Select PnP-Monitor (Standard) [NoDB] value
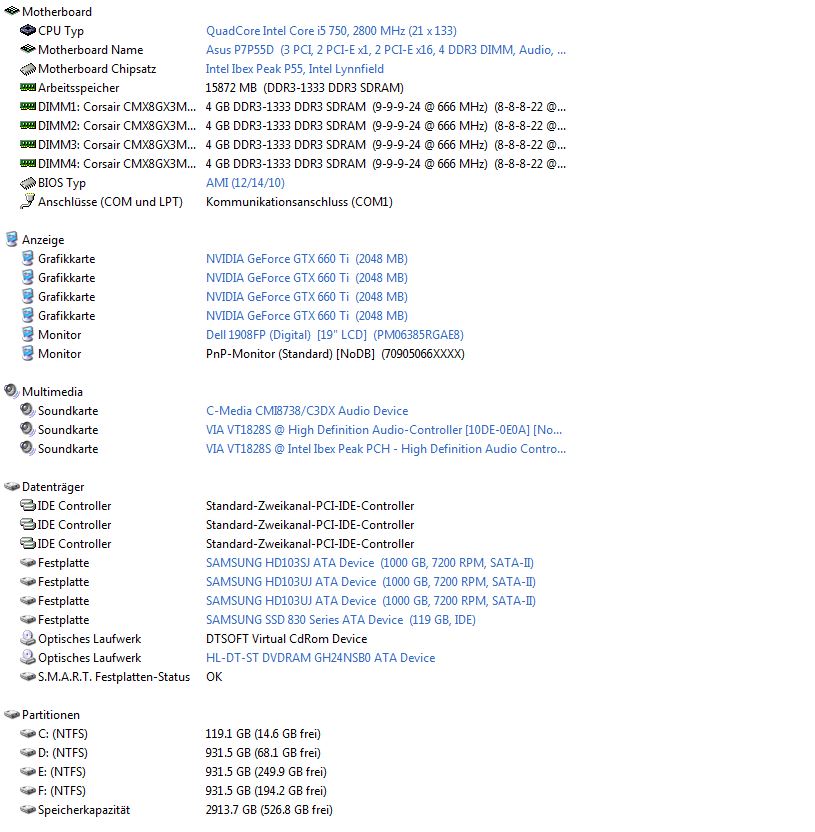815x832 pixels. point(335,354)
